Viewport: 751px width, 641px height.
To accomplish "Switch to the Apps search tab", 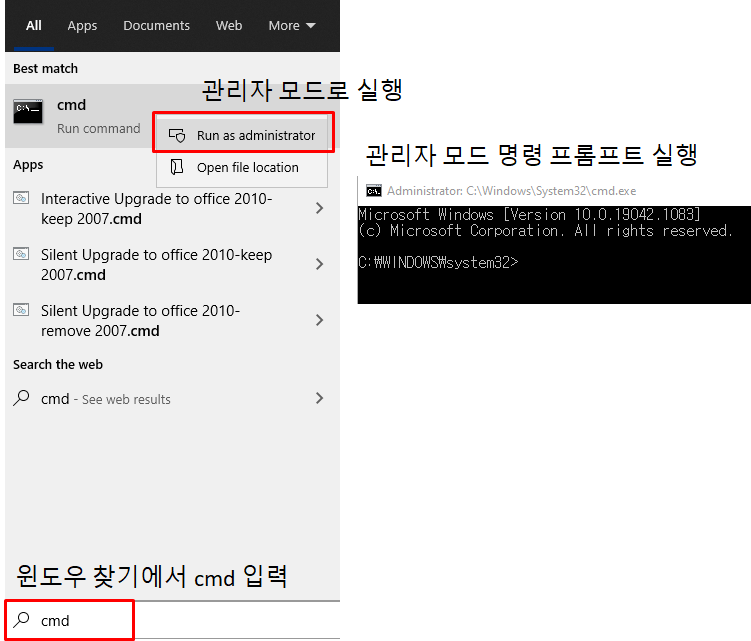I will pos(82,25).
